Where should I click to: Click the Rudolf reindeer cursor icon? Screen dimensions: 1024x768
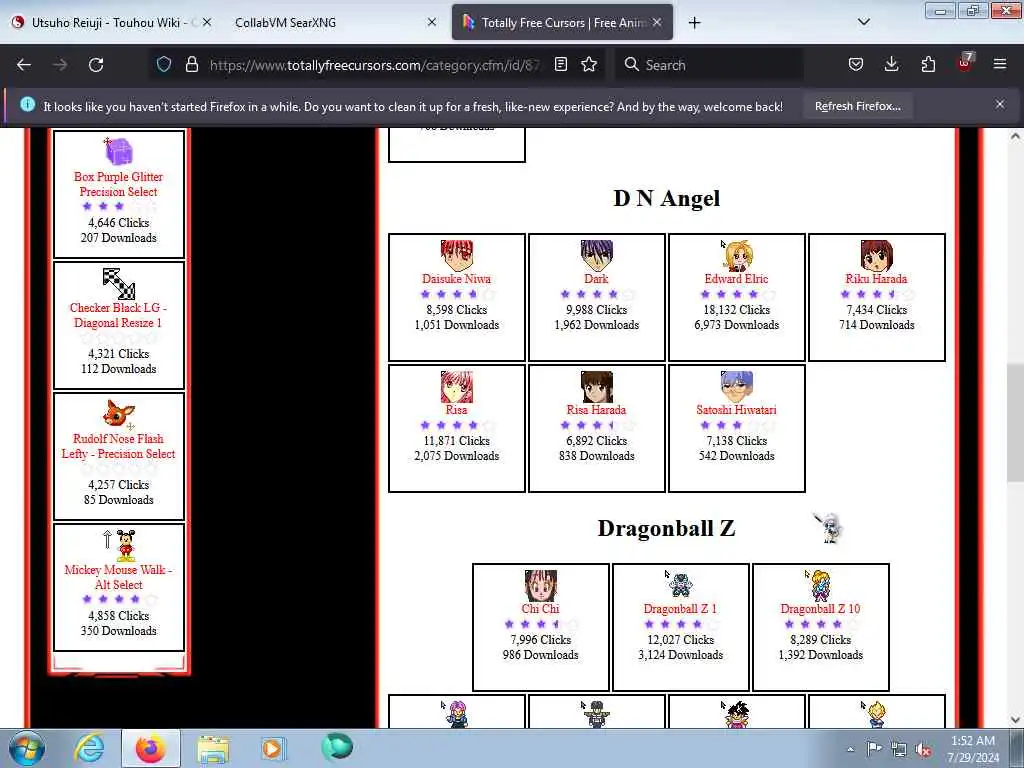119,415
